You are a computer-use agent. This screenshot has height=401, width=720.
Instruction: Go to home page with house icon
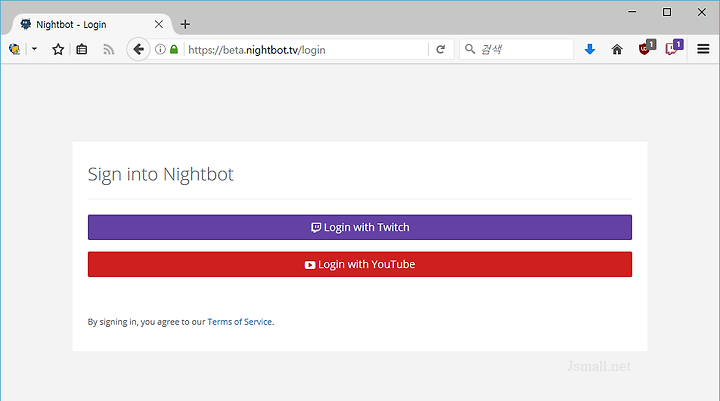(617, 49)
